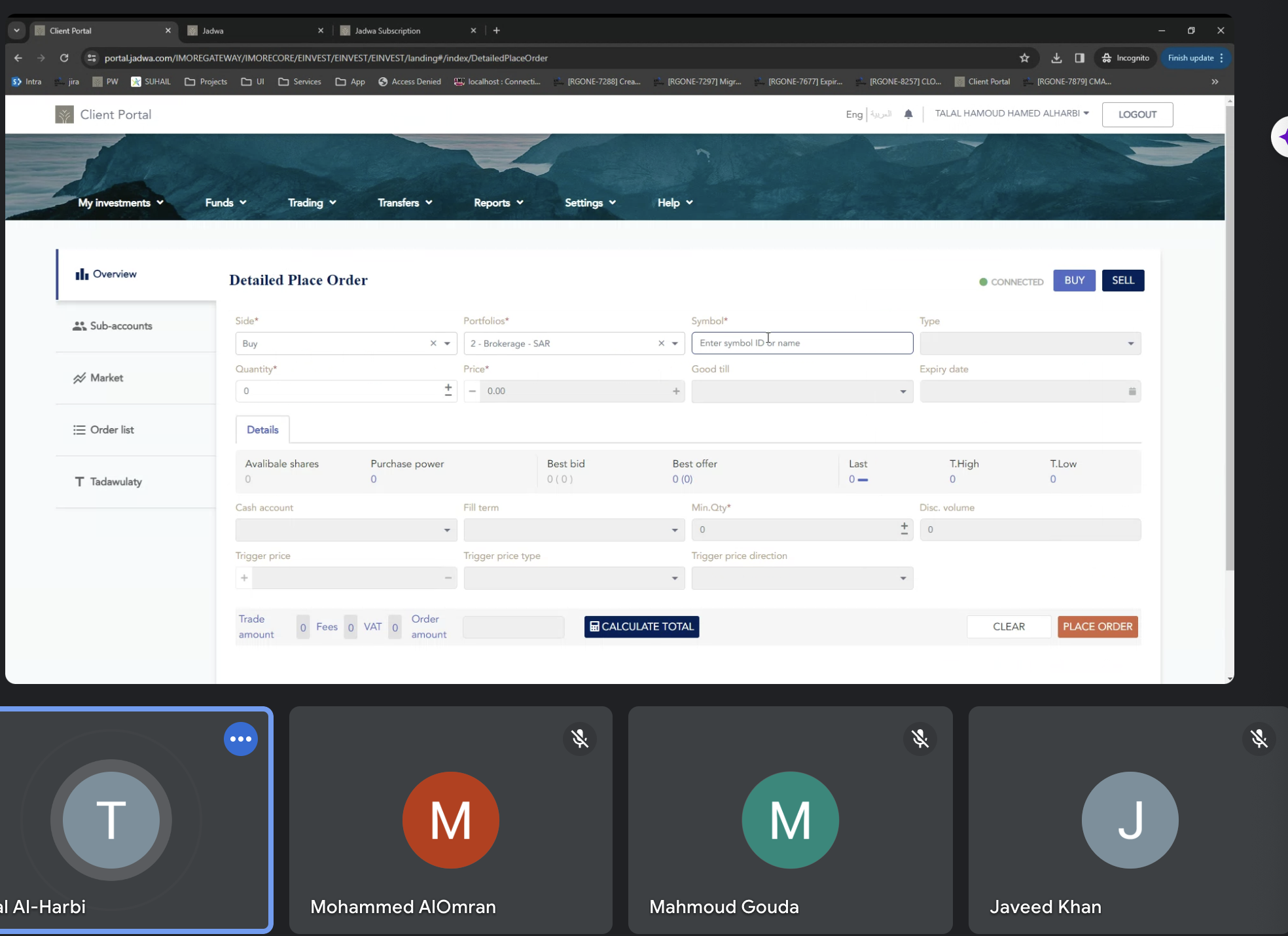
Task: Select the Details tab
Action: [x=262, y=430]
